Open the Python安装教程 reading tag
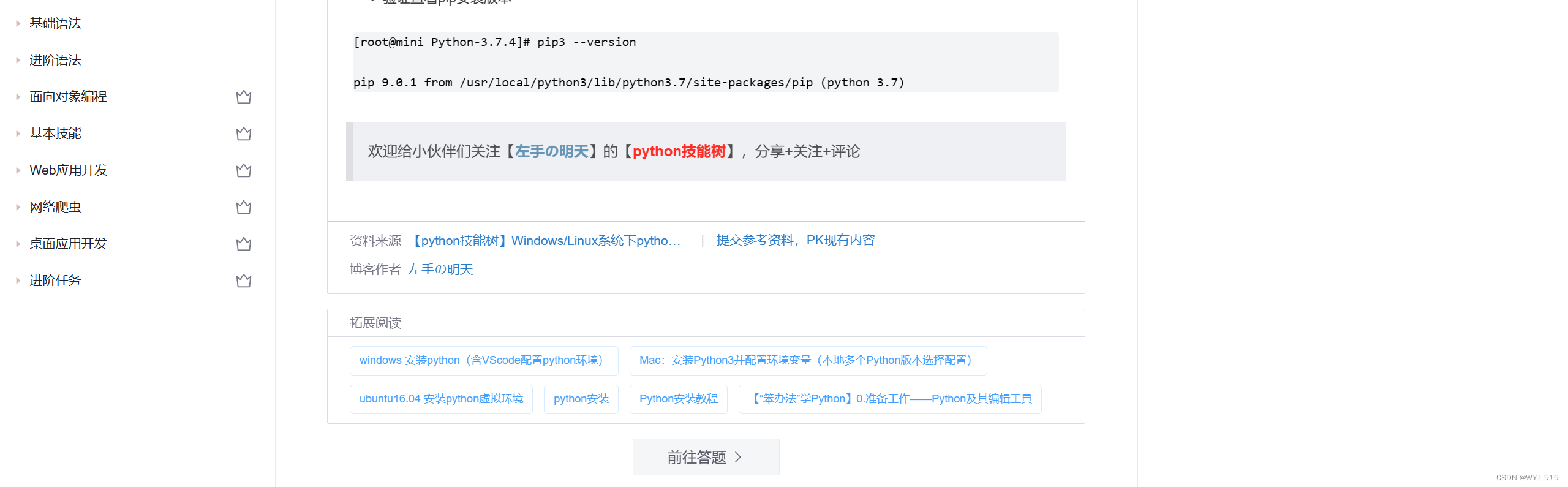 679,399
